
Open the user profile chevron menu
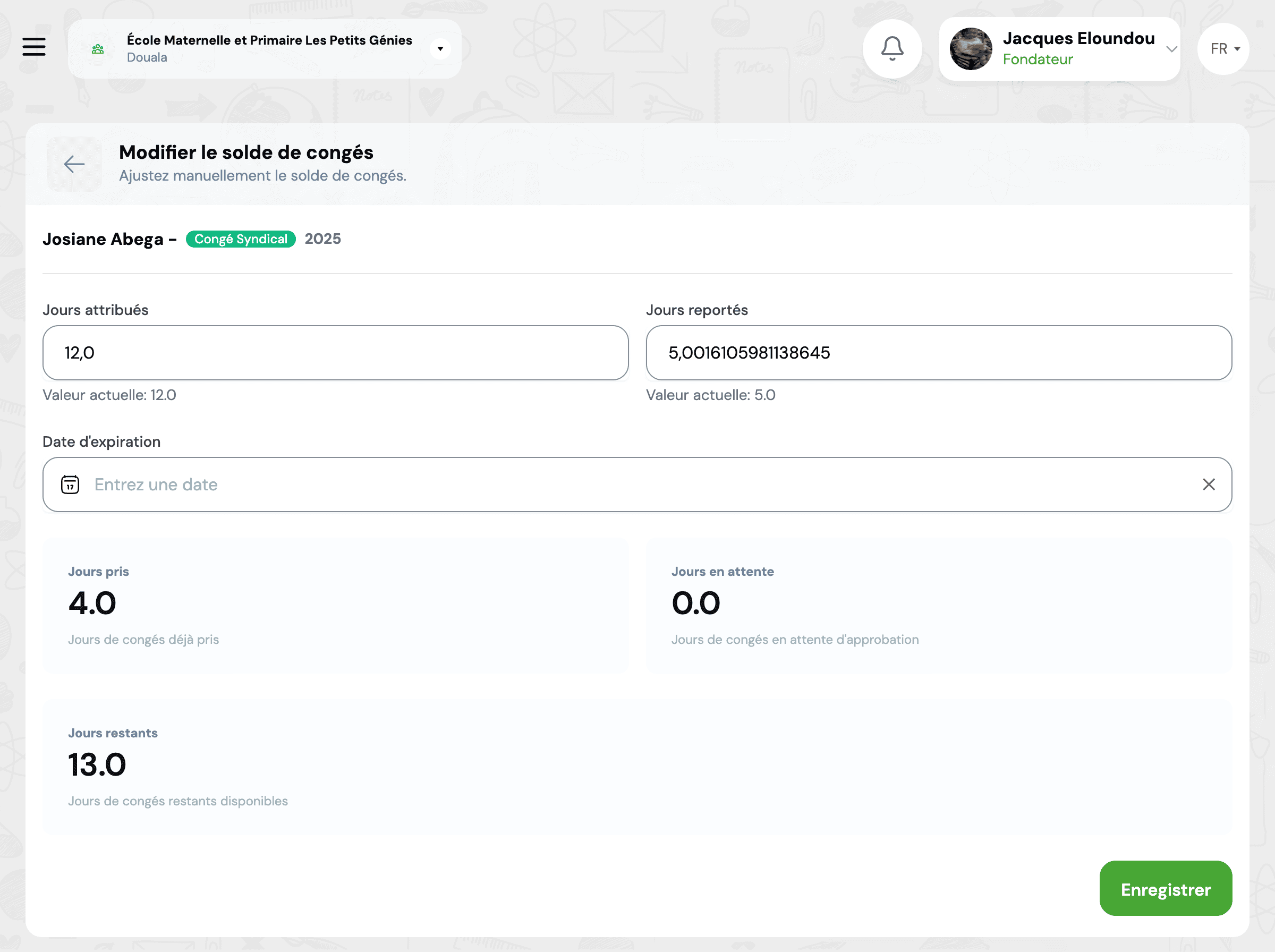point(1171,49)
